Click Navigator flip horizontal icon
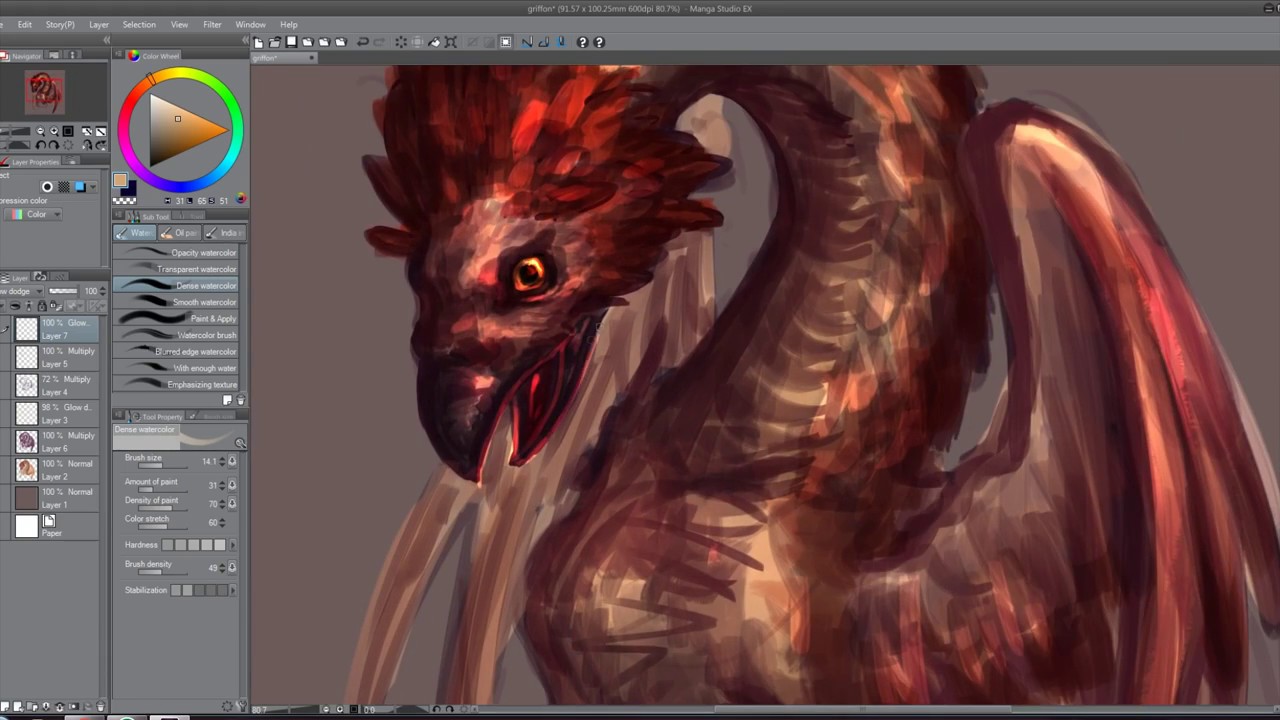This screenshot has width=1280, height=720. pyautogui.click(x=87, y=145)
